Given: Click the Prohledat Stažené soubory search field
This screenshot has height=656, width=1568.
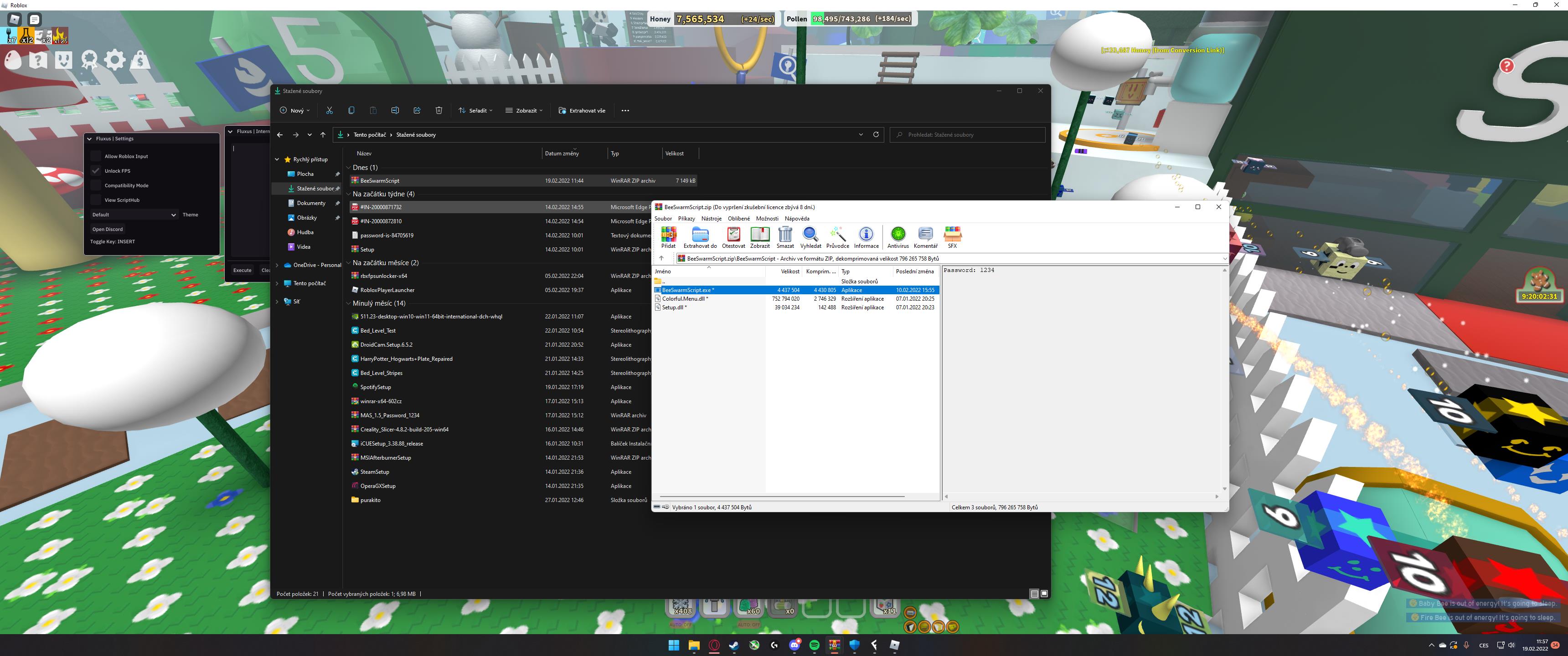Looking at the screenshot, I should tap(968, 134).
